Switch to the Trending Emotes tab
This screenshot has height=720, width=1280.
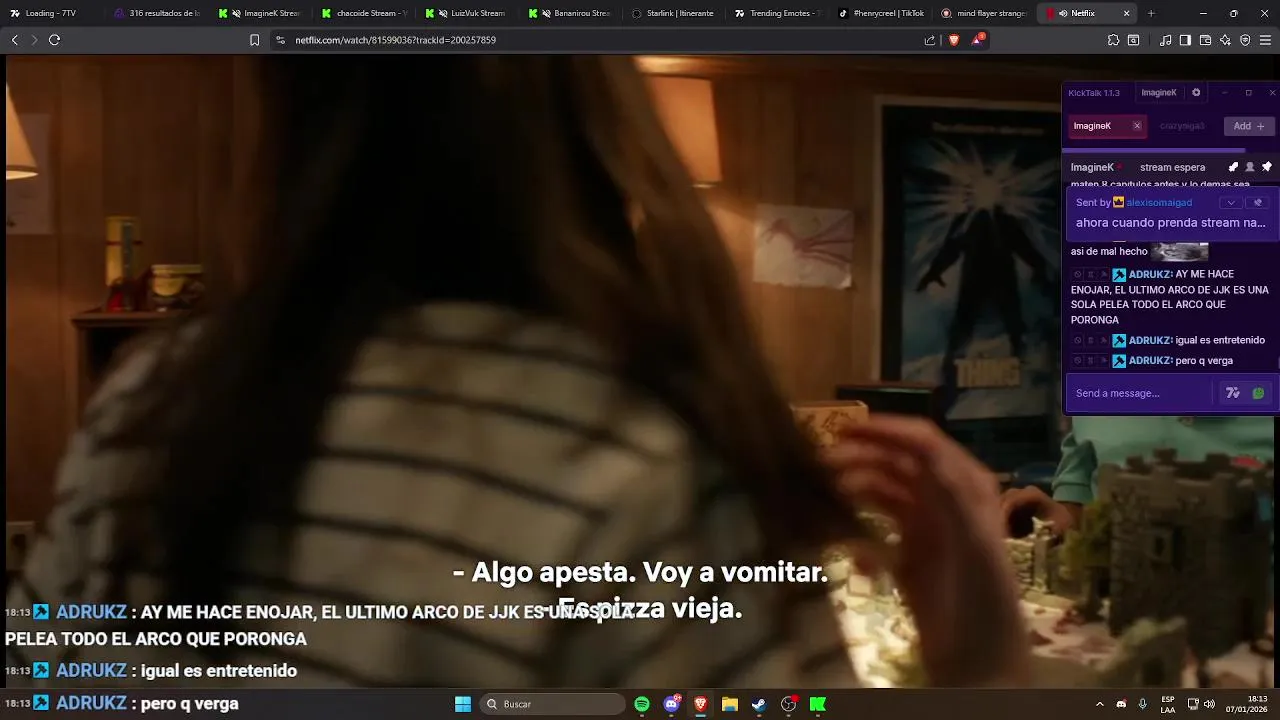[x=777, y=13]
